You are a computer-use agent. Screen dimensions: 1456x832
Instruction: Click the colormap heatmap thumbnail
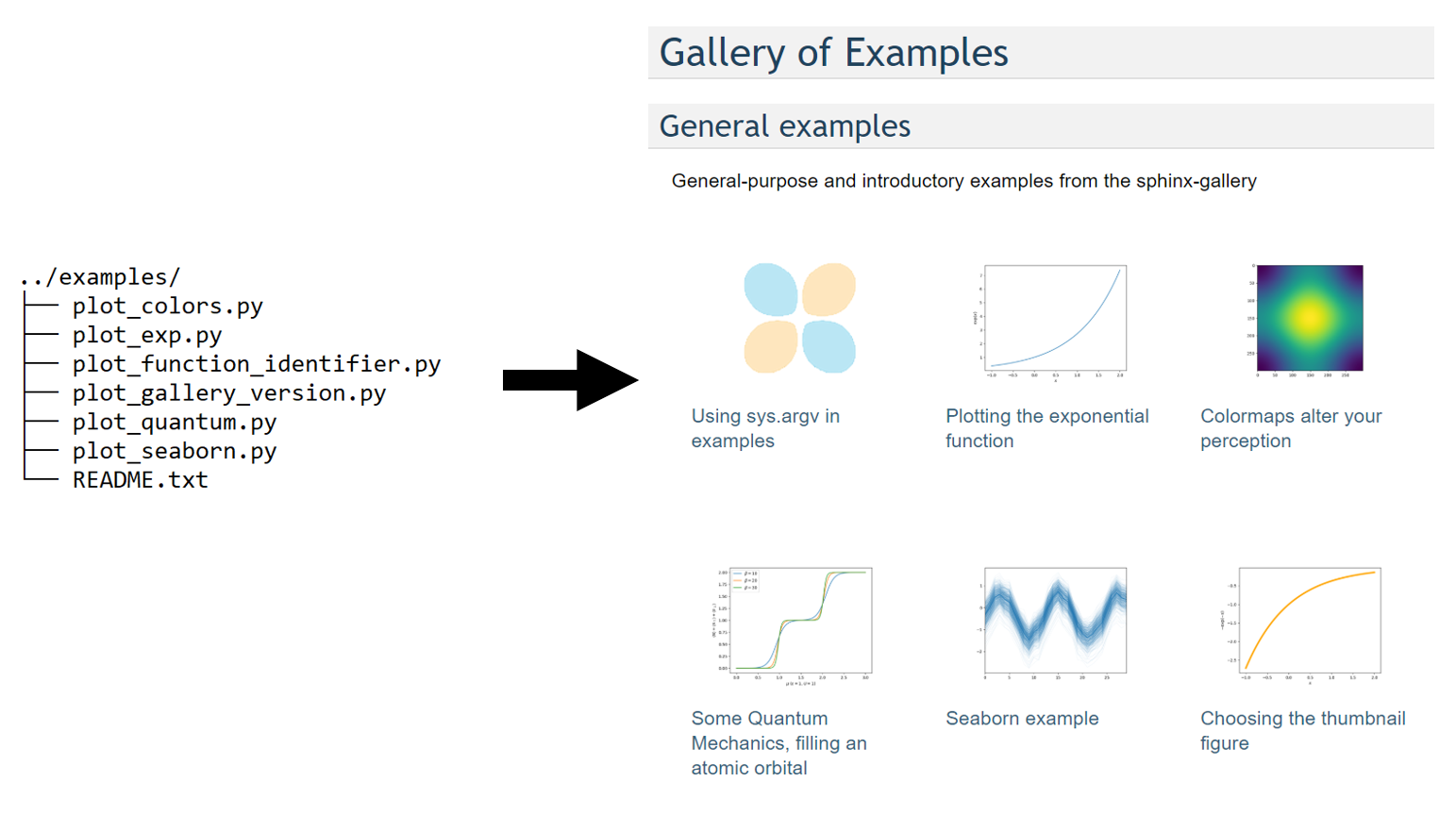tap(1309, 318)
